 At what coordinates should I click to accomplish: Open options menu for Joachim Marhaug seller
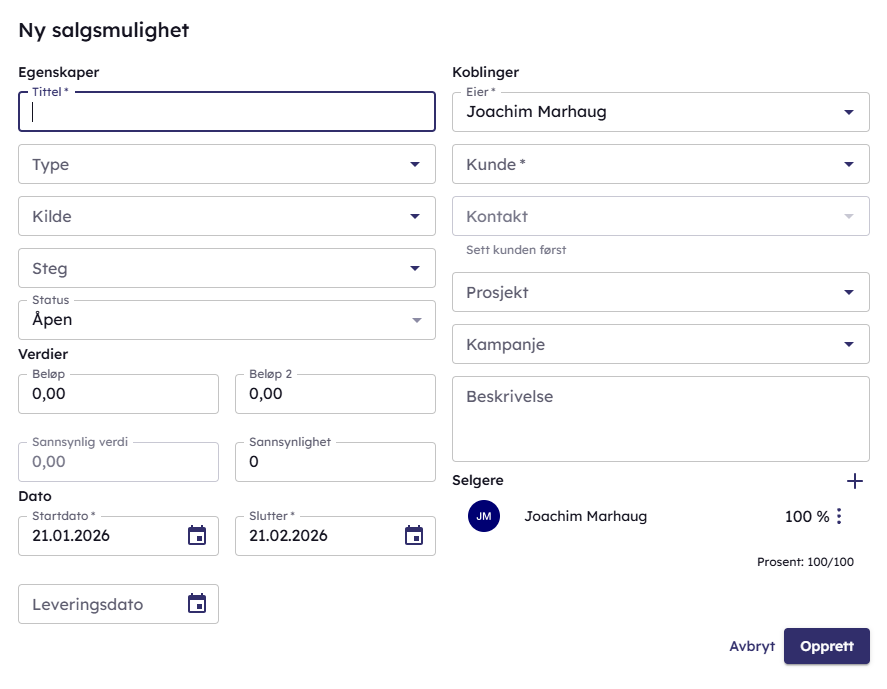[839, 517]
